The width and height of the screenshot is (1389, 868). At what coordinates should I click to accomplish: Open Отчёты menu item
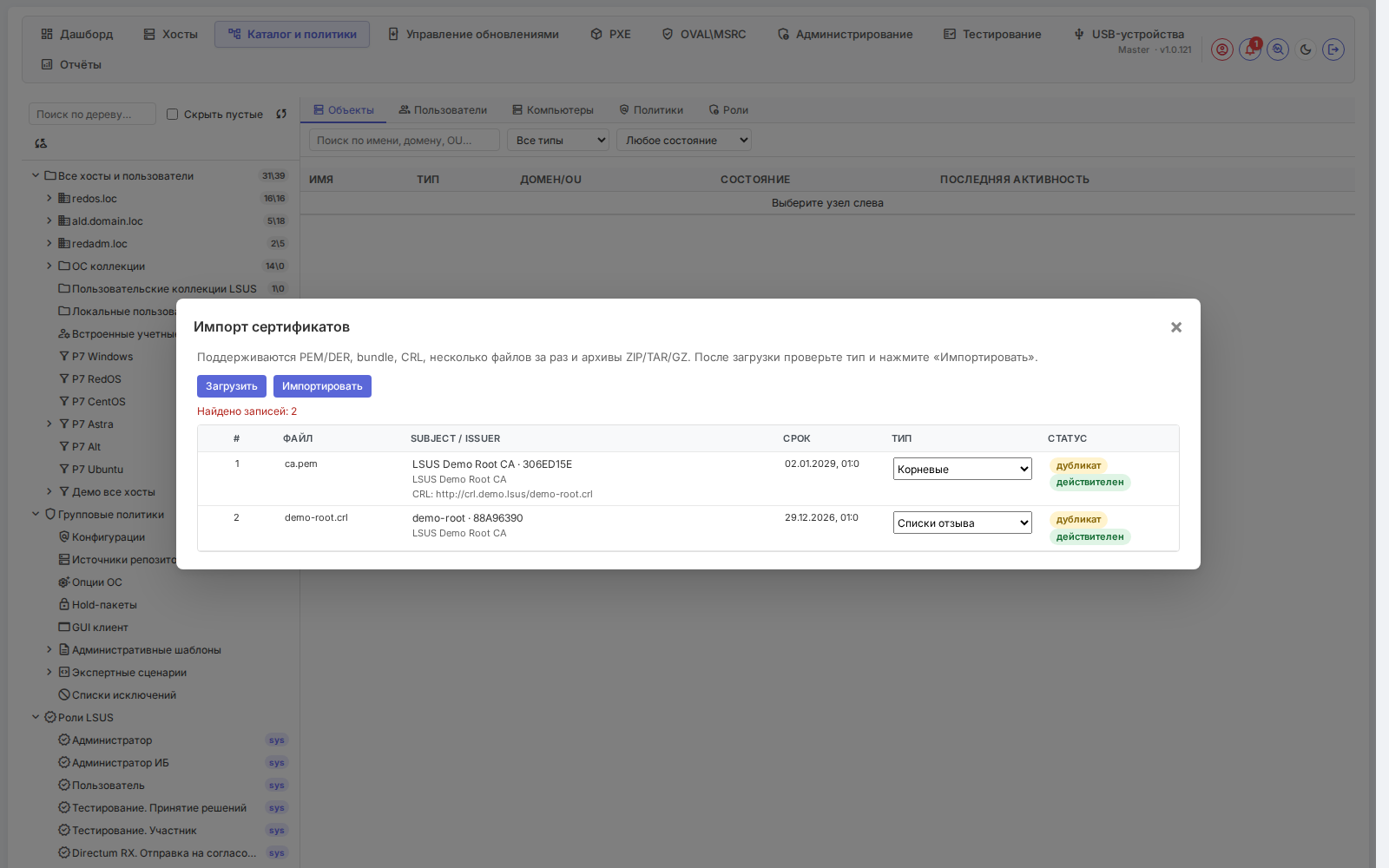[71, 64]
